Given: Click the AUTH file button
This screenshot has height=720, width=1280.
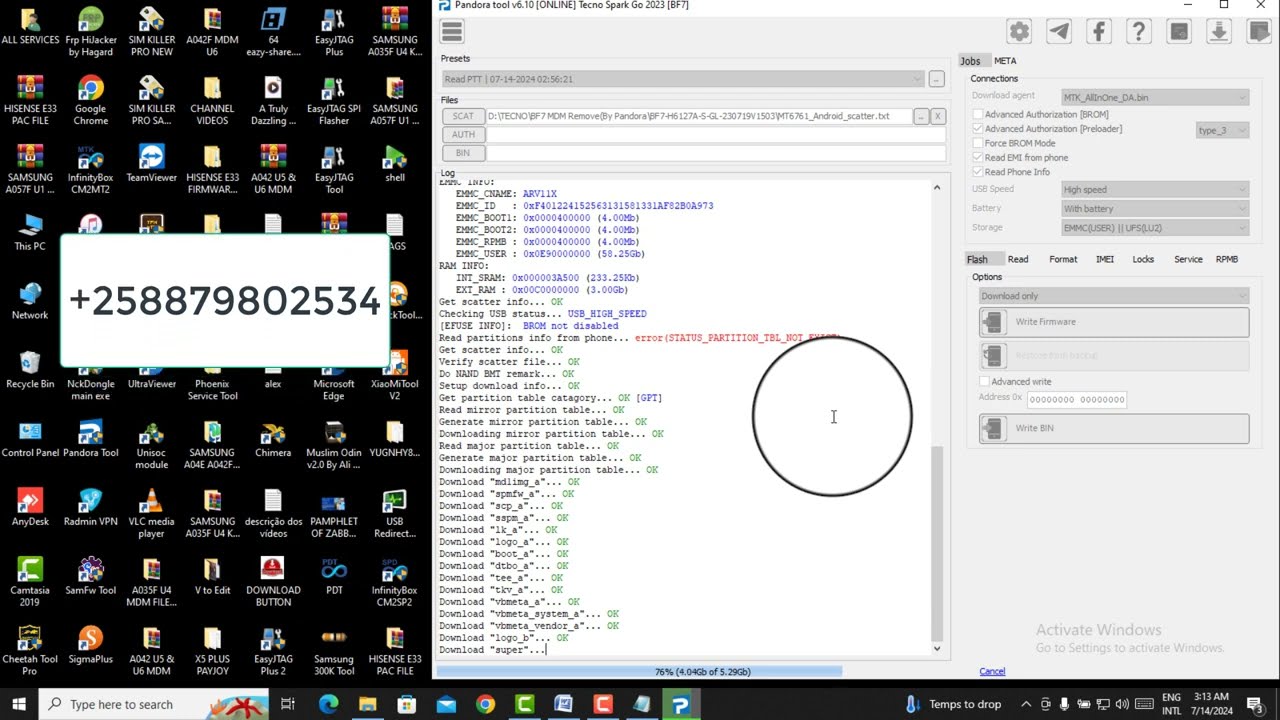Looking at the screenshot, I should coord(463,134).
